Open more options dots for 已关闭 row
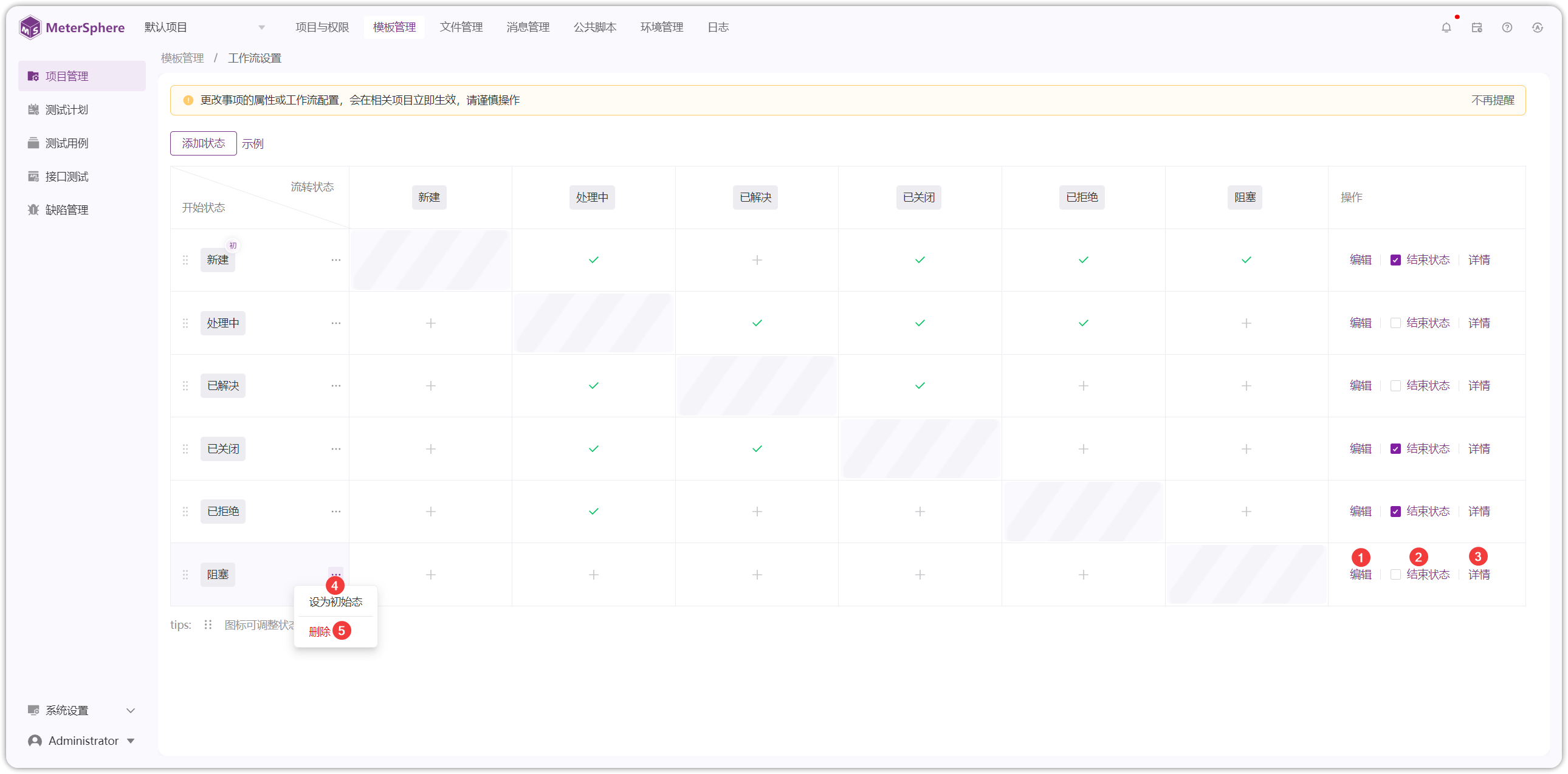The height and width of the screenshot is (774, 1568). pyautogui.click(x=335, y=449)
